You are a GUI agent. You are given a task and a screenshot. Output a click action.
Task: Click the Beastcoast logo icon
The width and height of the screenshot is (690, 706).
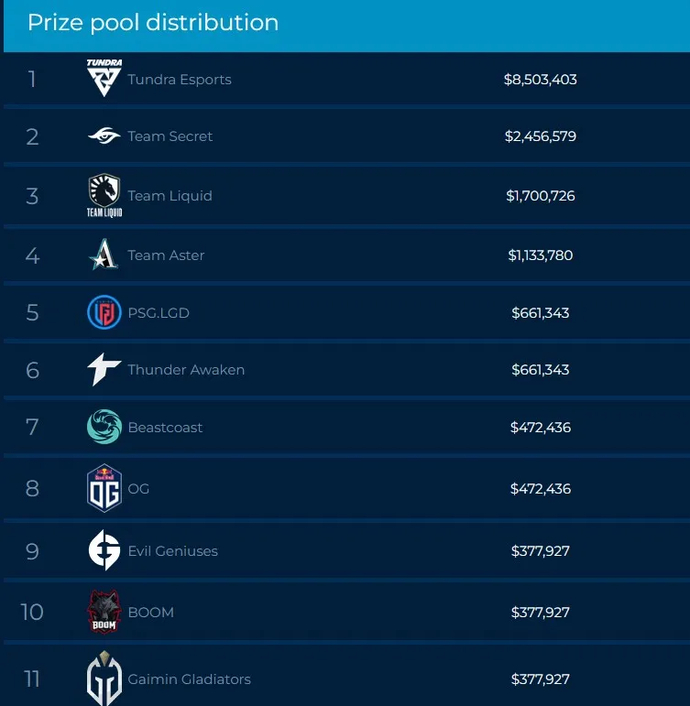(104, 427)
